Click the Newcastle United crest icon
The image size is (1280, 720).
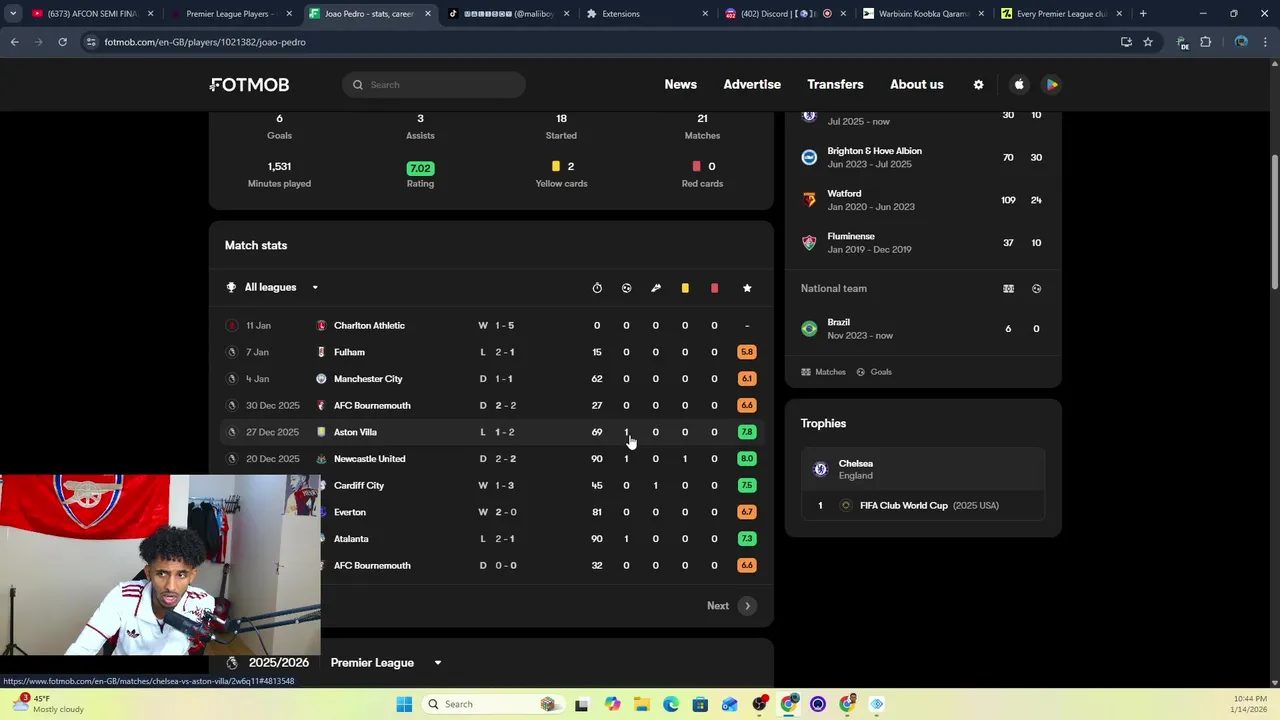tap(321, 459)
